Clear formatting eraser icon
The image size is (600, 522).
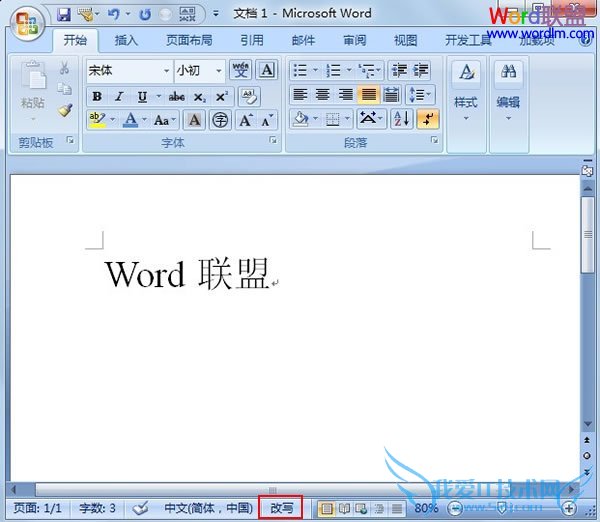[249, 96]
